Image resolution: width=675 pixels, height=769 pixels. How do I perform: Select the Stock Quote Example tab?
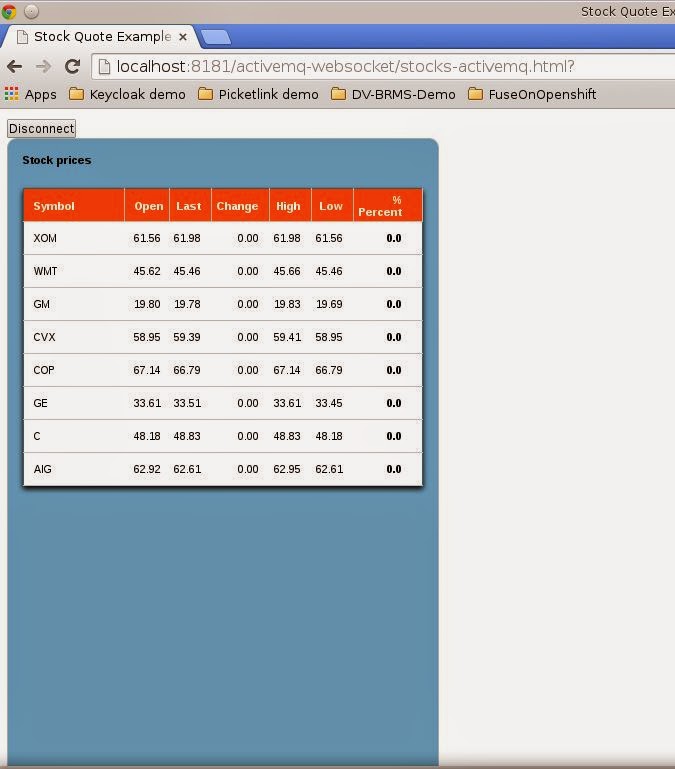pyautogui.click(x=101, y=37)
